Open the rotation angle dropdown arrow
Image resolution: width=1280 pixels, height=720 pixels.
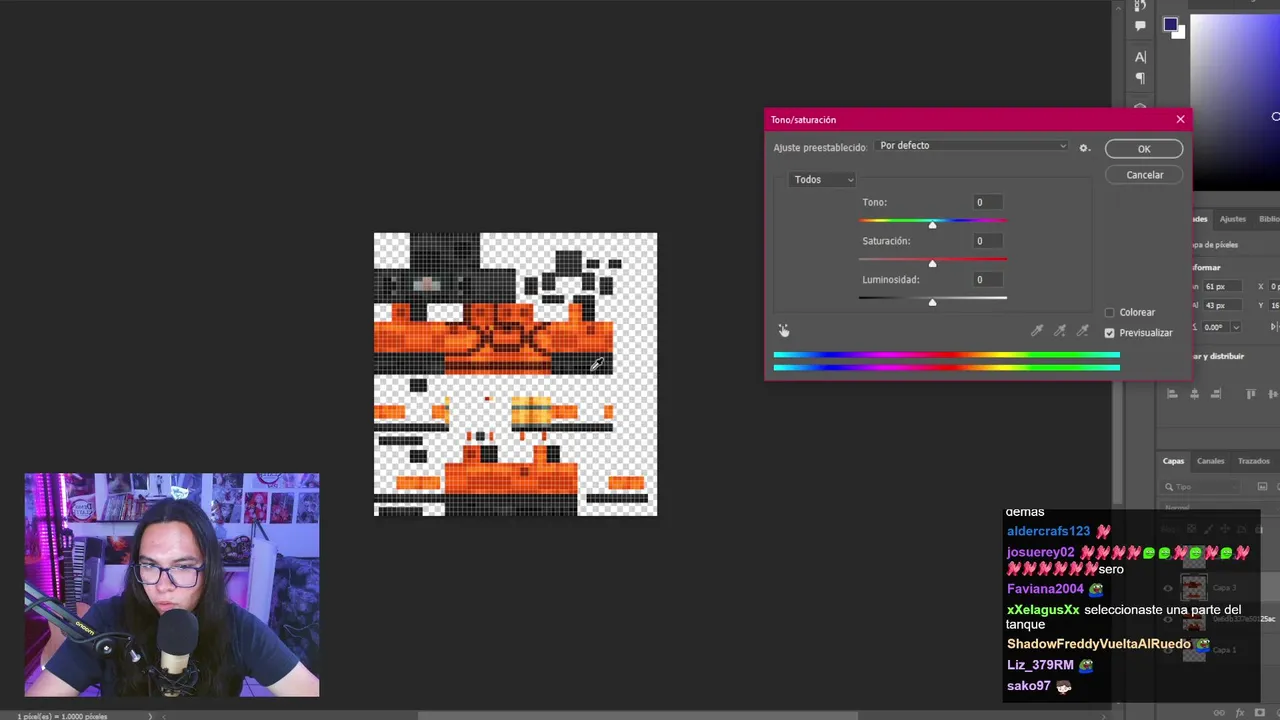point(1236,327)
